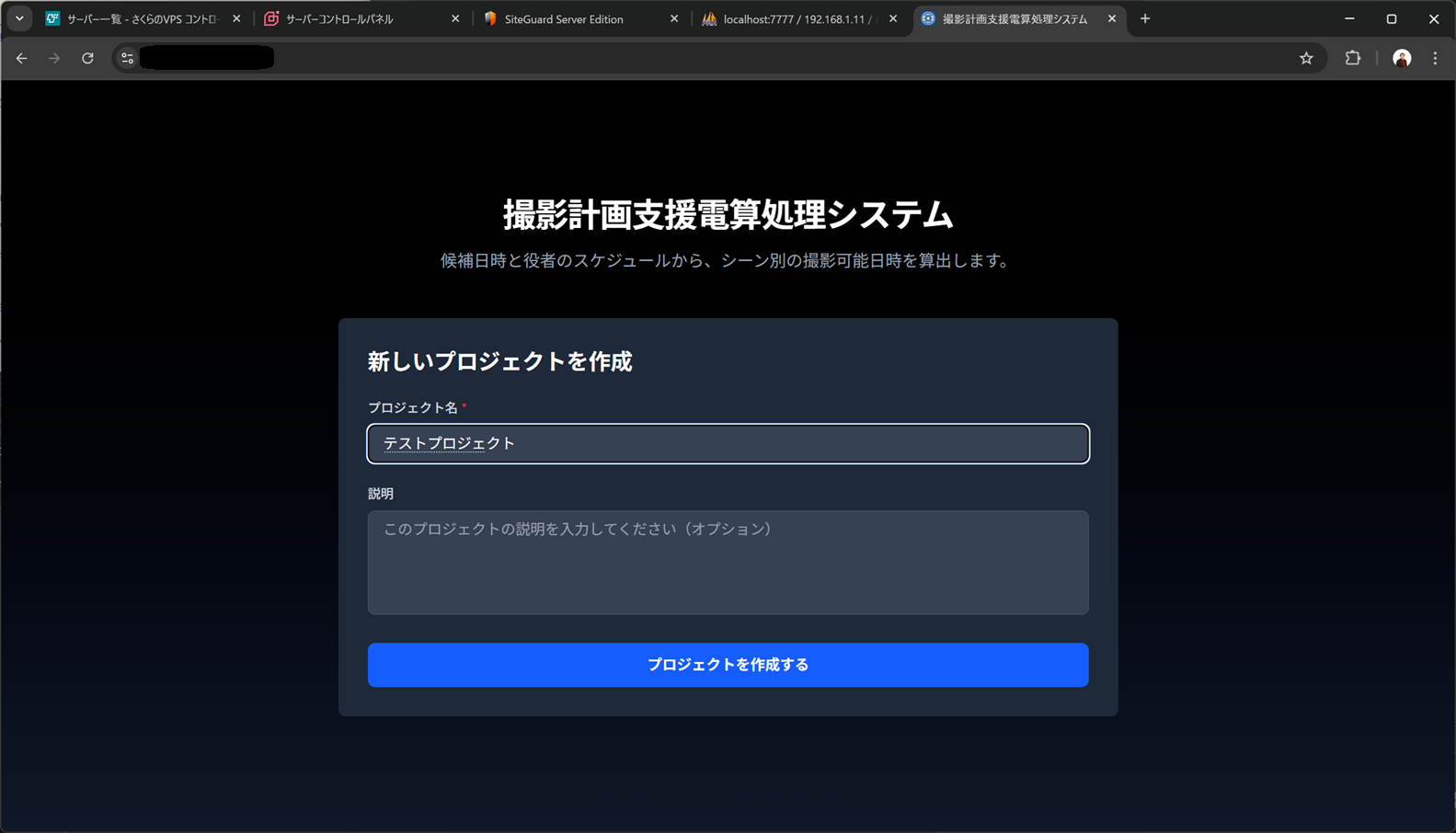
Task: Close the SiteGuard Server Edition tab
Action: click(674, 18)
